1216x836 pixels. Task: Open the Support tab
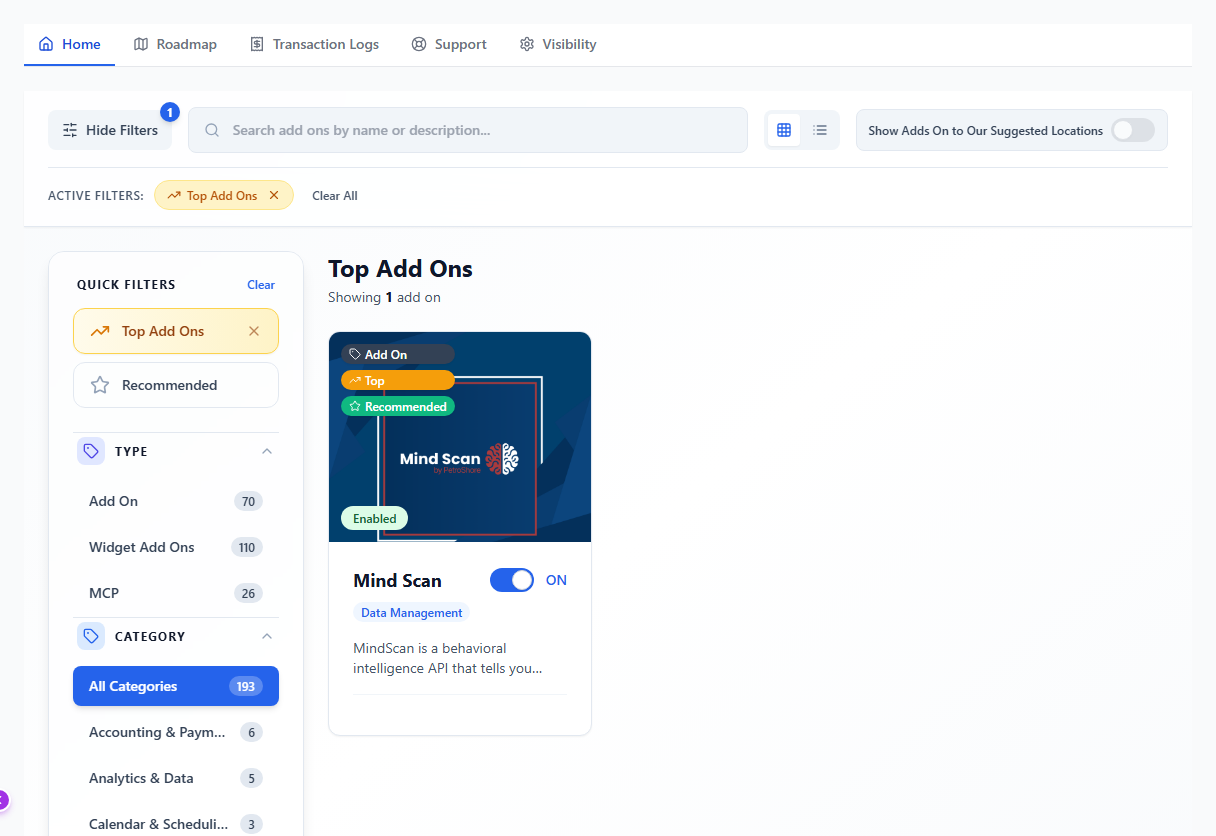click(449, 44)
